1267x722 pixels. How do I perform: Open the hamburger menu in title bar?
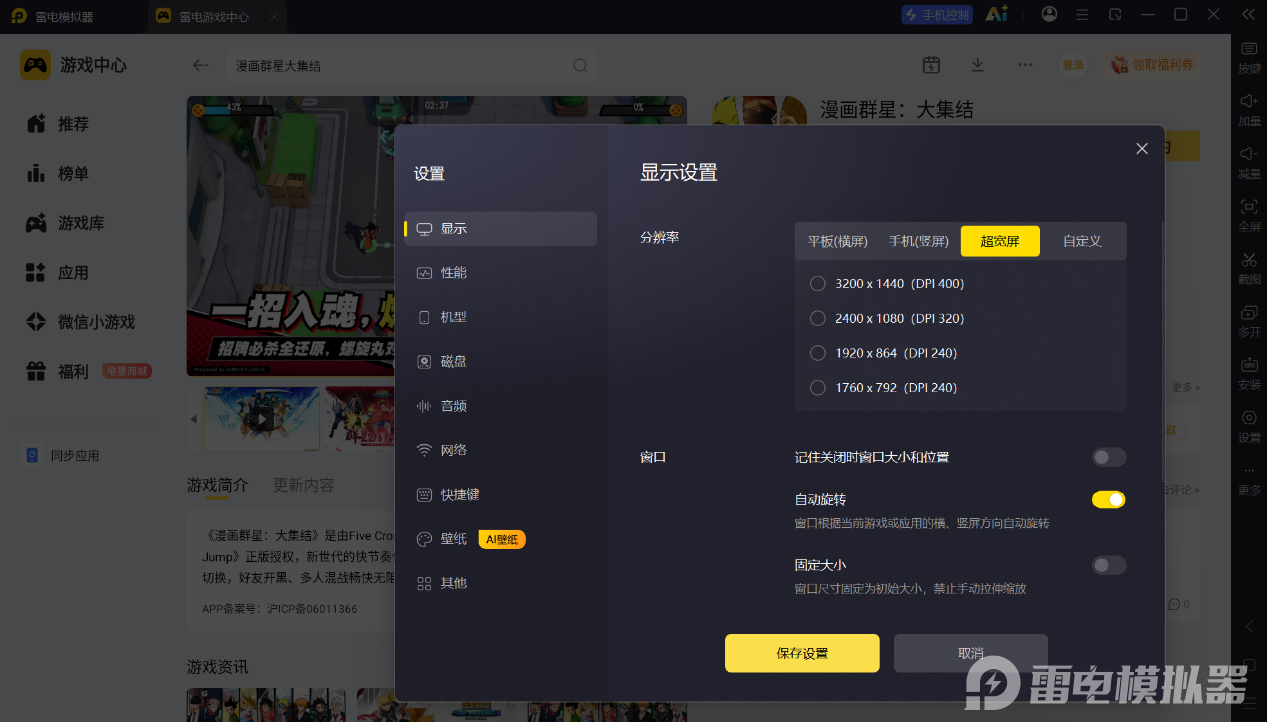point(1082,14)
